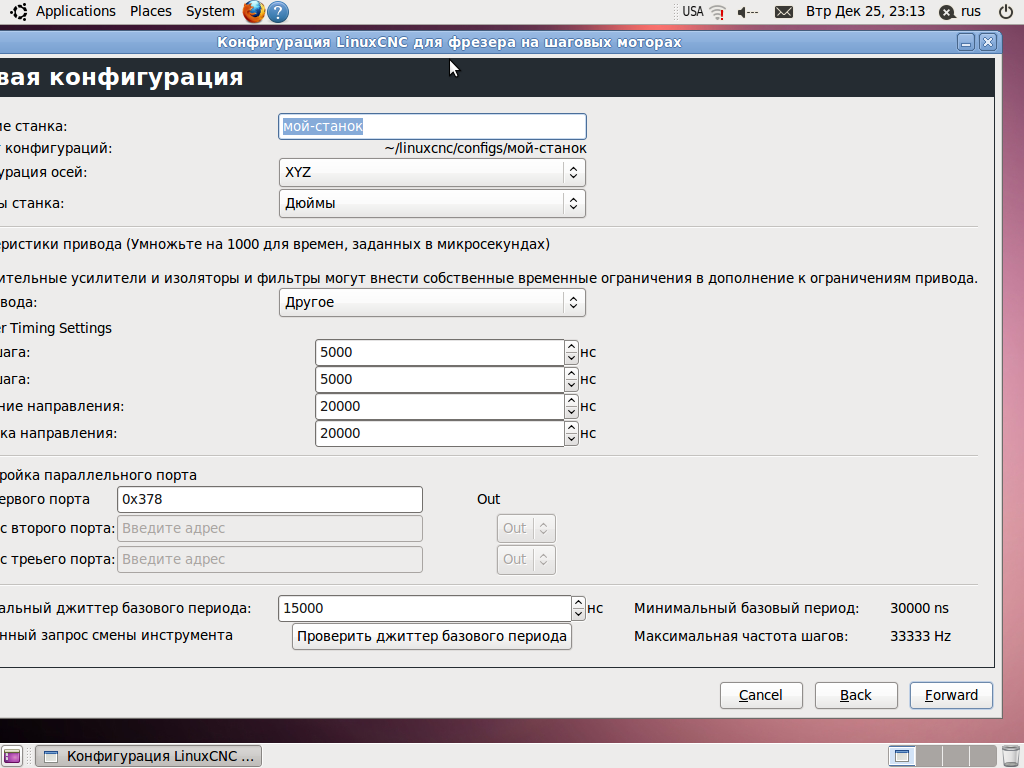The width and height of the screenshot is (1024, 768).
Task: Expand the Другое driver type dropdown
Action: [x=432, y=302]
